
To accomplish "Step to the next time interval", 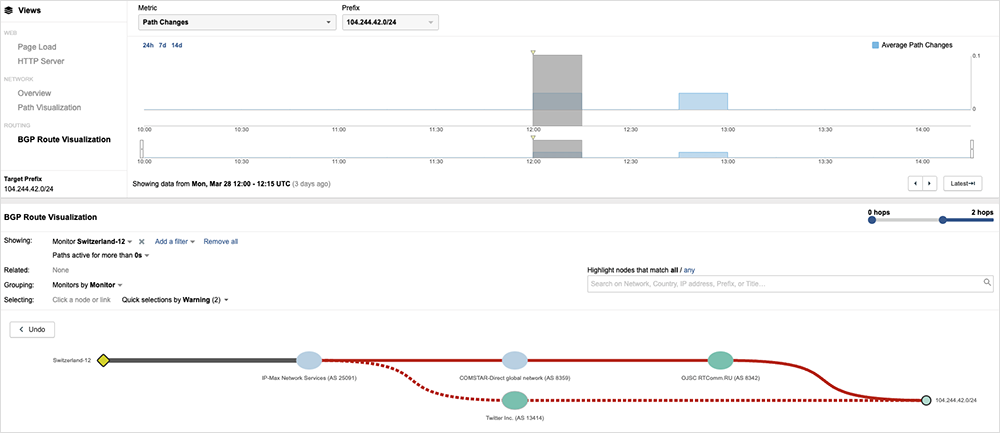I will pyautogui.click(x=930, y=183).
